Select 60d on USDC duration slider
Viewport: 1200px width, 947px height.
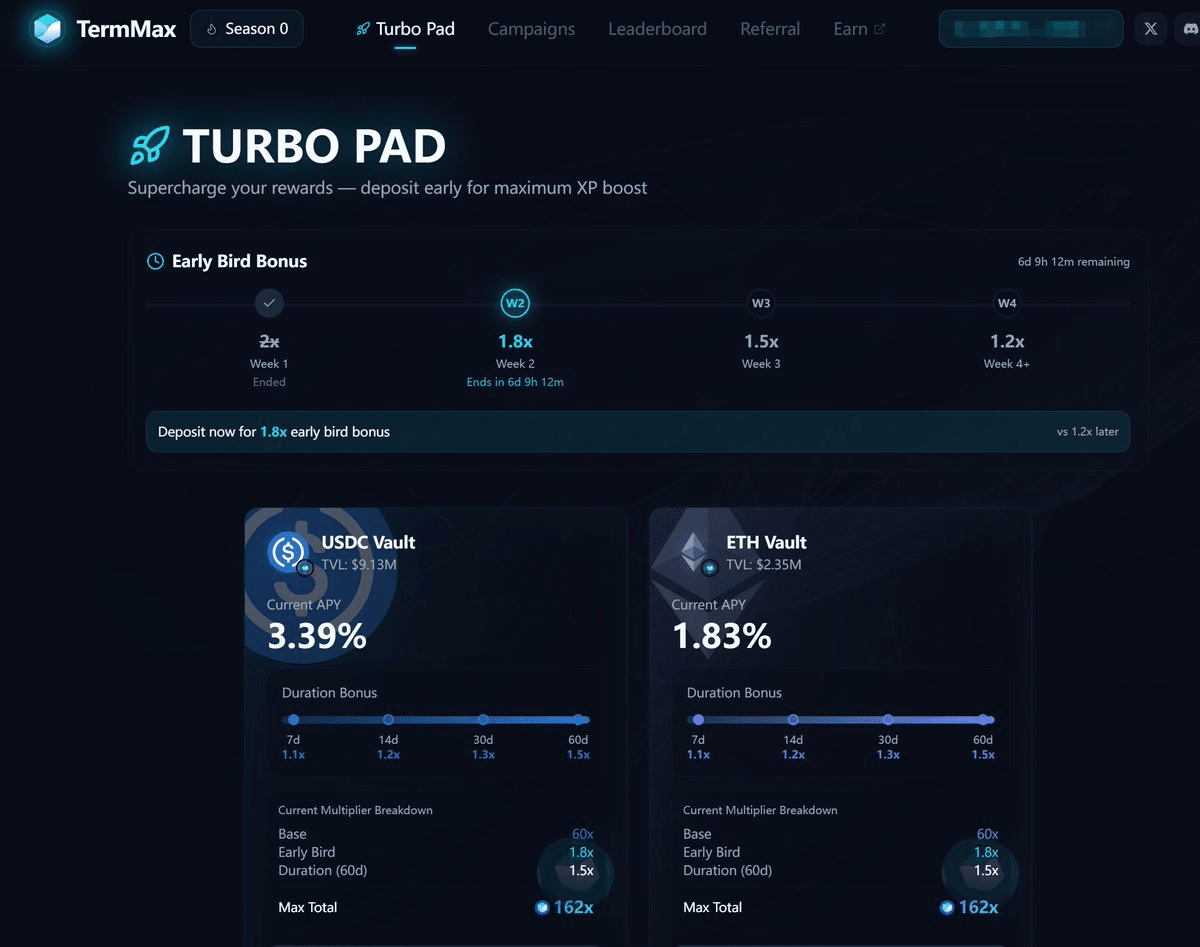click(x=578, y=720)
